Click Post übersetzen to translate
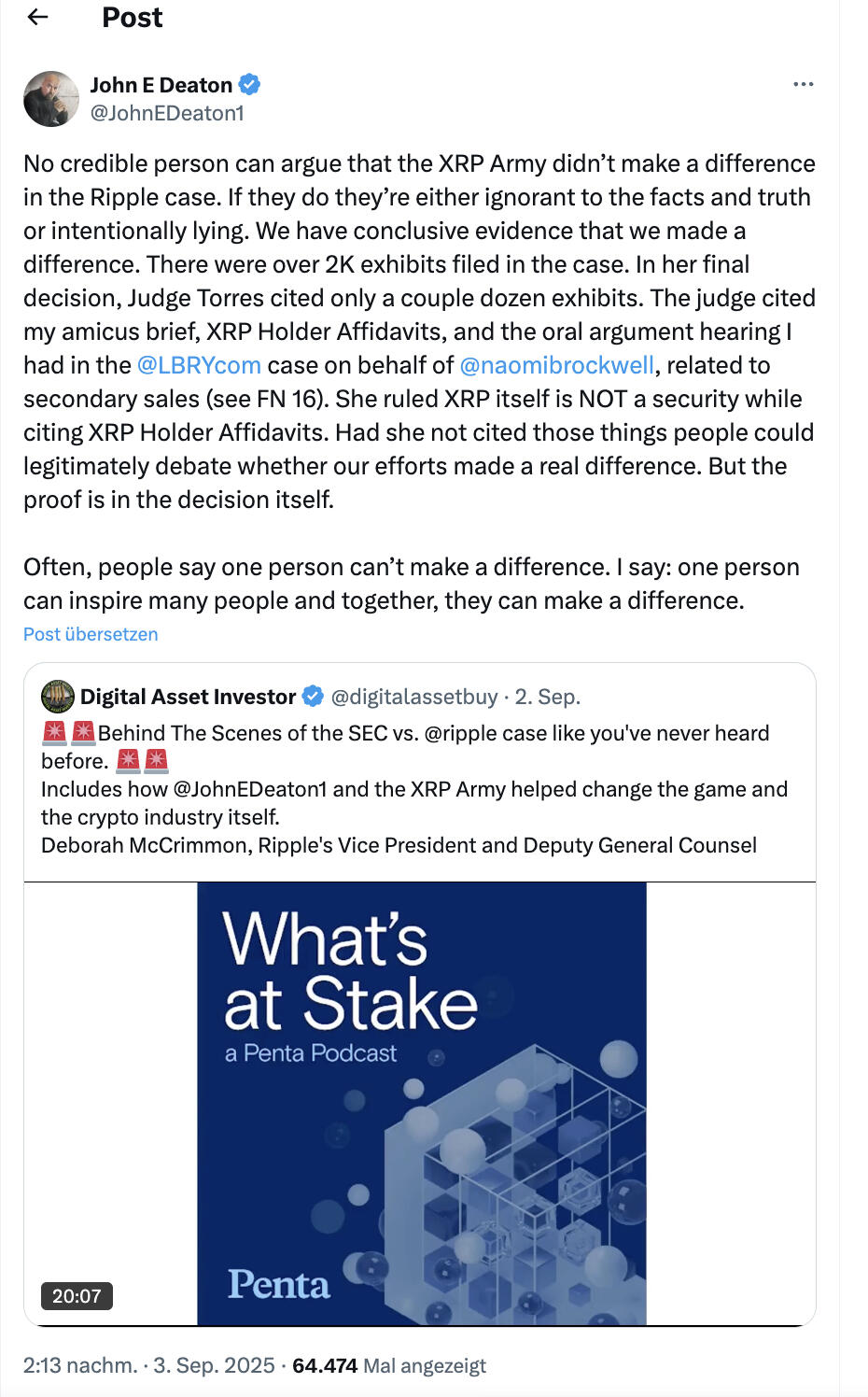This screenshot has width=868, height=1397. (x=91, y=634)
